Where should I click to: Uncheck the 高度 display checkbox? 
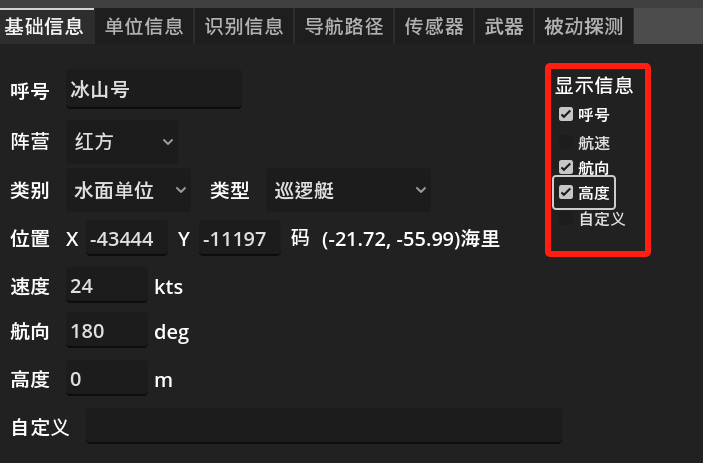coord(566,193)
